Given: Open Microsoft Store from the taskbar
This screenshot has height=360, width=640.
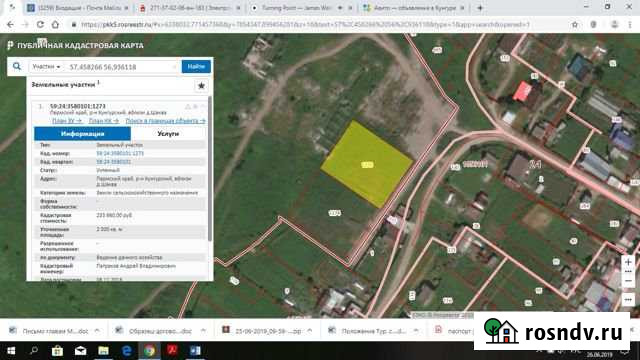Looking at the screenshot, I should tap(57, 351).
